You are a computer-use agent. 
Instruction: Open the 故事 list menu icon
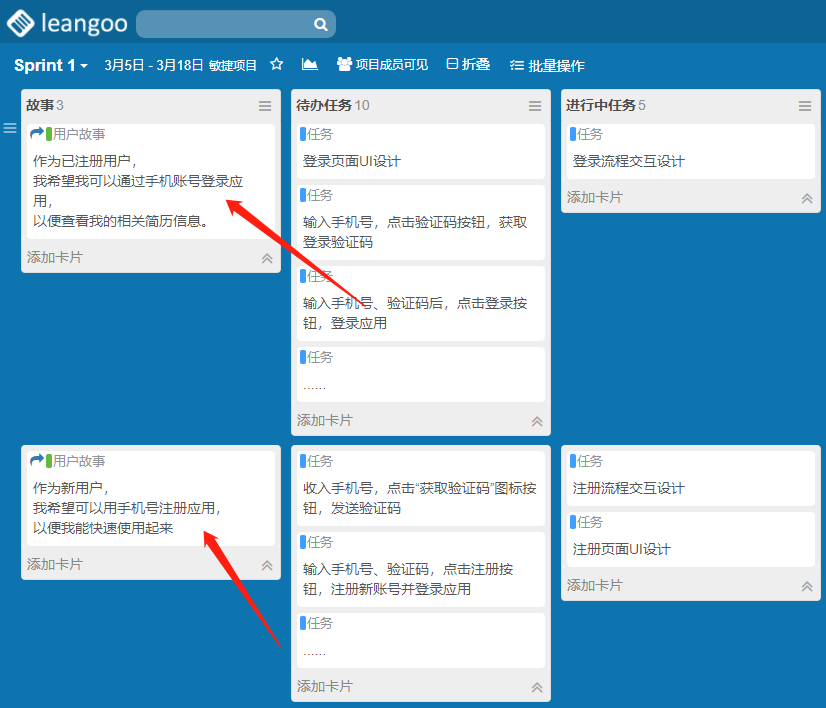[265, 106]
